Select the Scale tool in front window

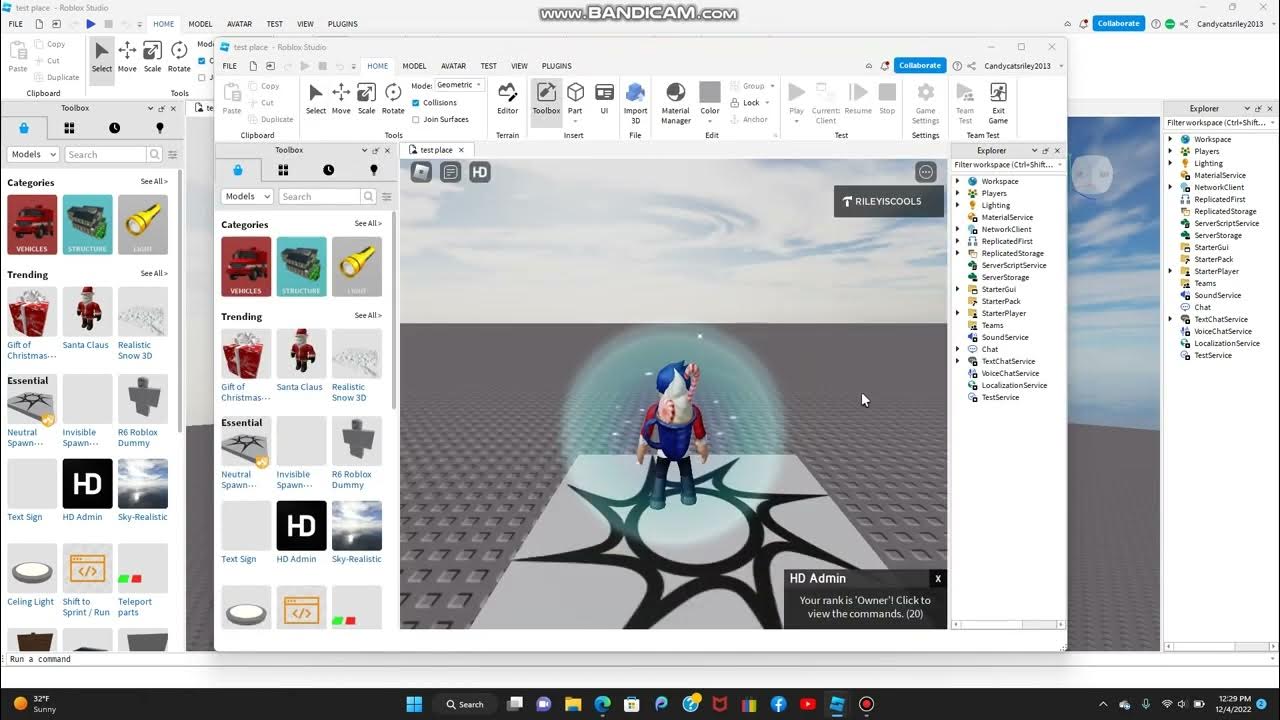pos(366,98)
